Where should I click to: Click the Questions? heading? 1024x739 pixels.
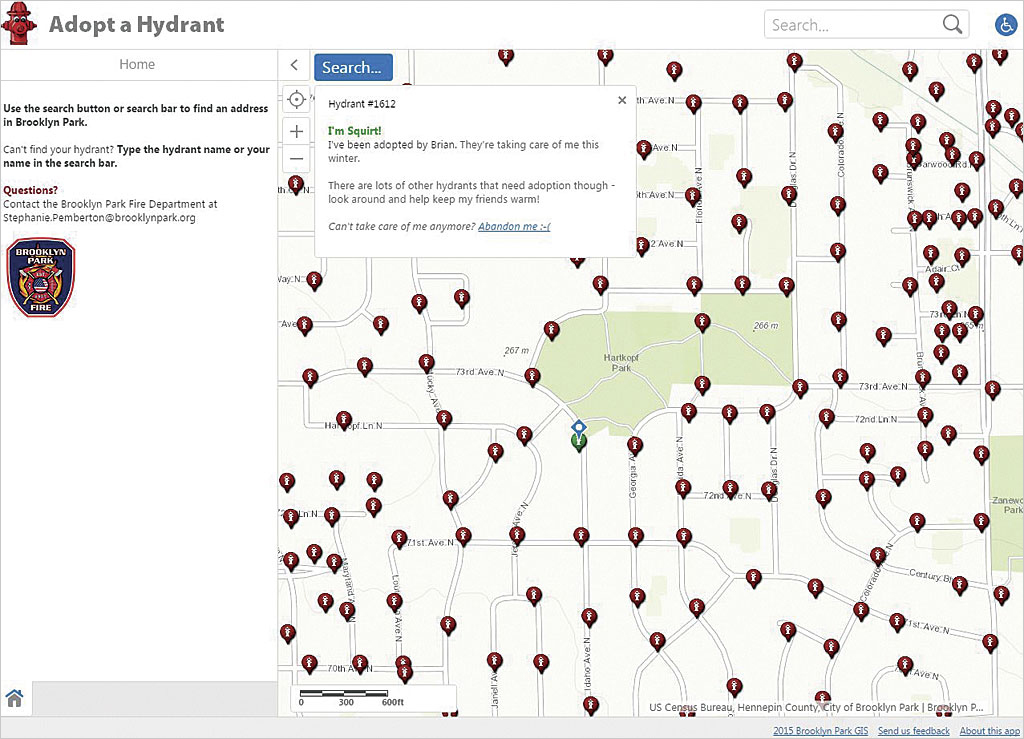pyautogui.click(x=31, y=190)
